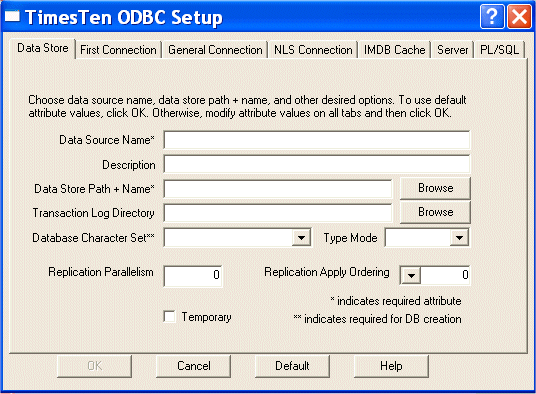
Task: Click the 'indicates required attribute' note
Action: pyautogui.click(x=396, y=301)
